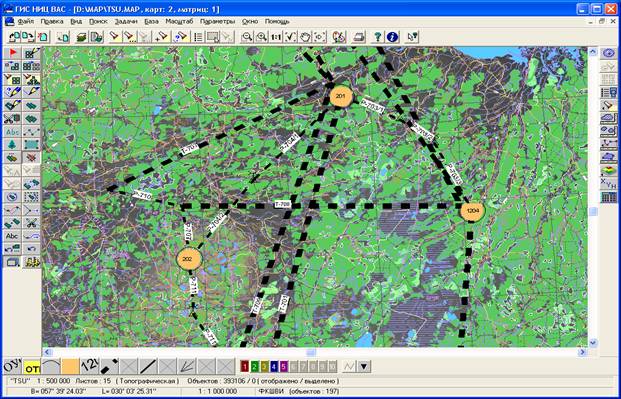Toggle numbered layer button 5
621x399 pixels.
tap(284, 367)
